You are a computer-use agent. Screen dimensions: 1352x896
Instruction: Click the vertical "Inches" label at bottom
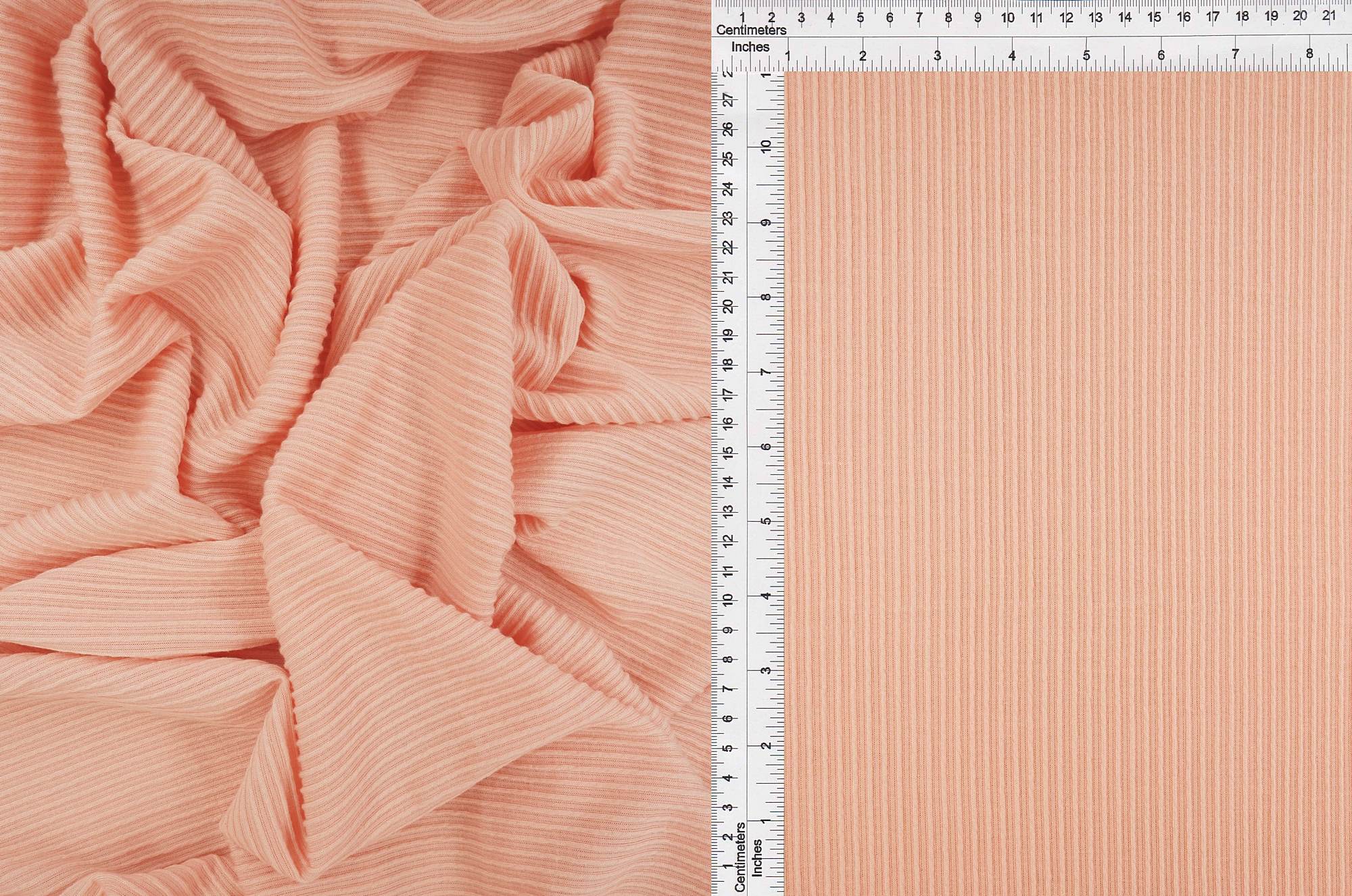757,858
